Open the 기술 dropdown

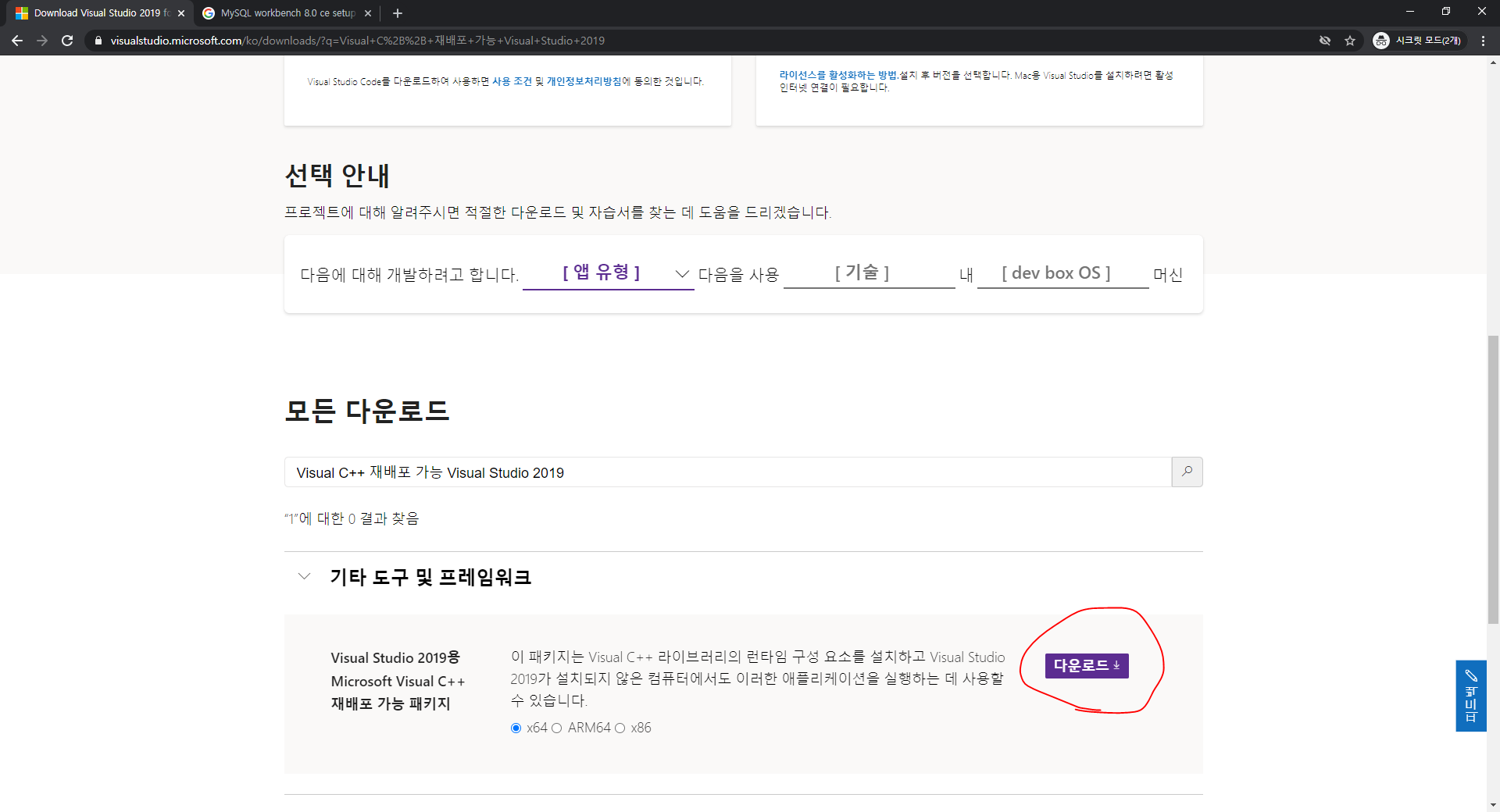tap(869, 273)
